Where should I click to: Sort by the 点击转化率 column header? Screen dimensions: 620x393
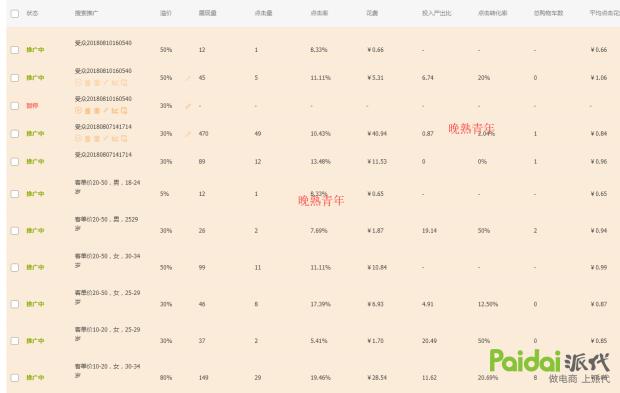[x=492, y=13]
